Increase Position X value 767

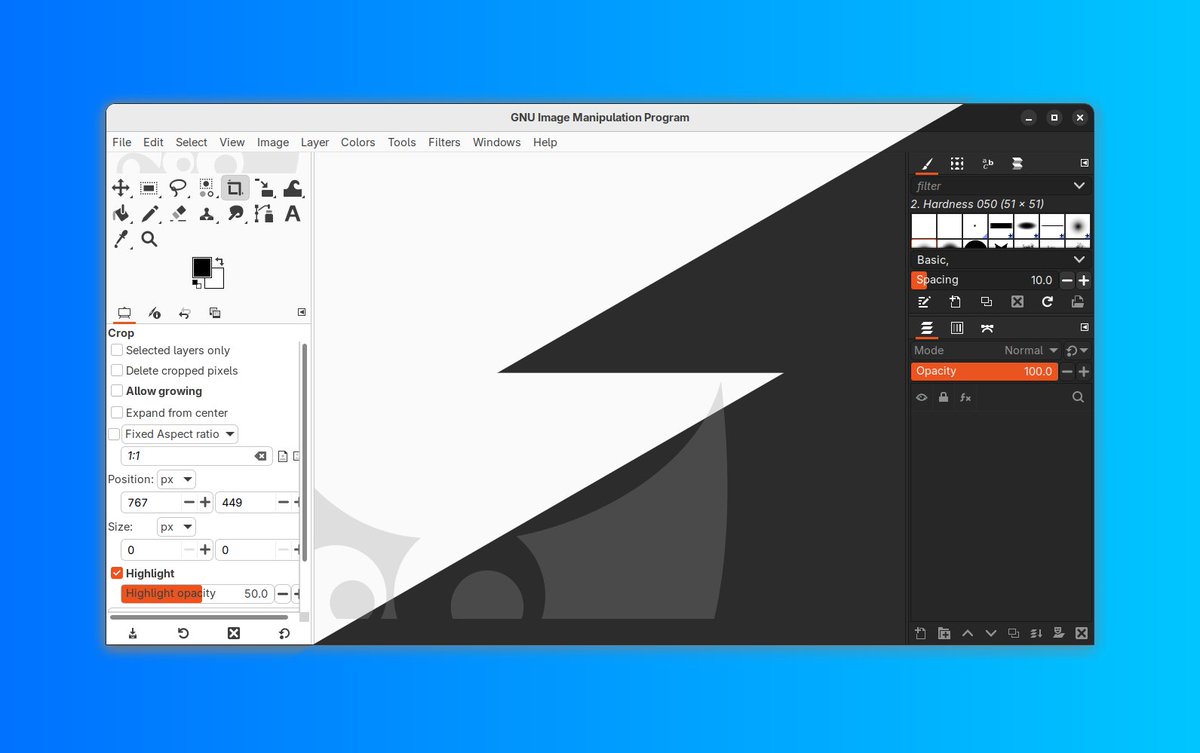pyautogui.click(x=205, y=502)
